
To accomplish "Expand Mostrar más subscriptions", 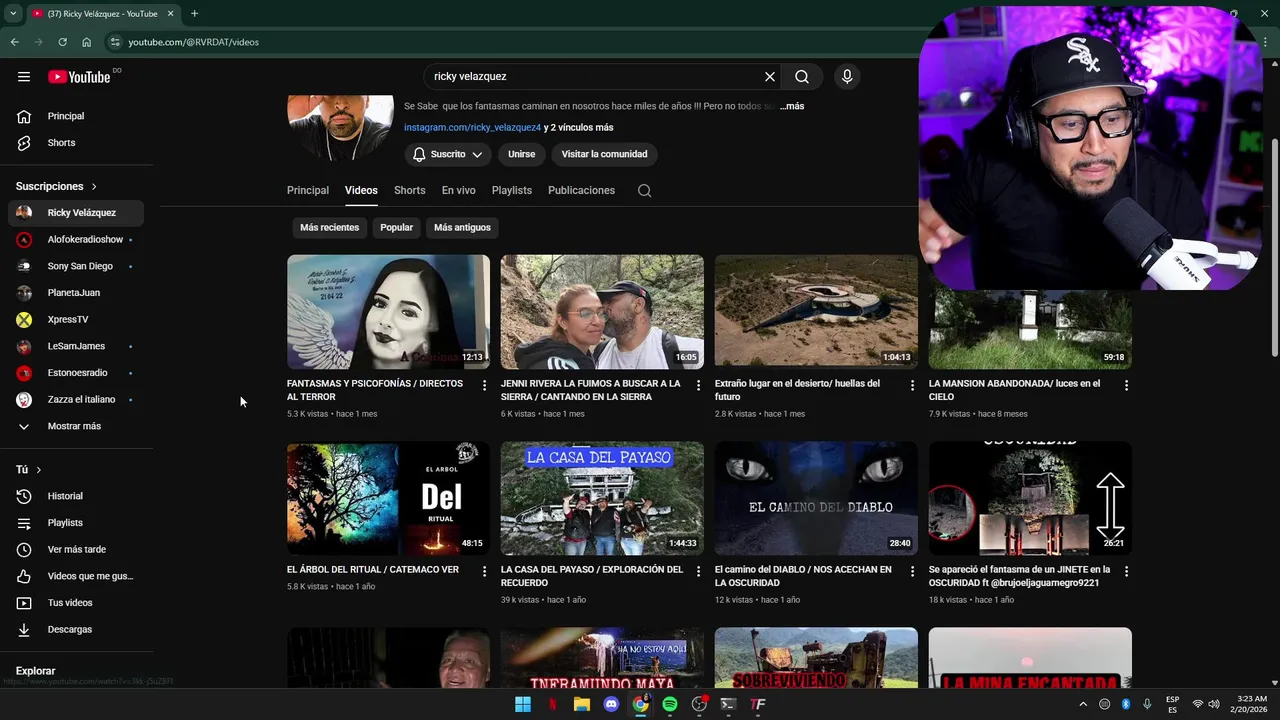I will pos(76,426).
